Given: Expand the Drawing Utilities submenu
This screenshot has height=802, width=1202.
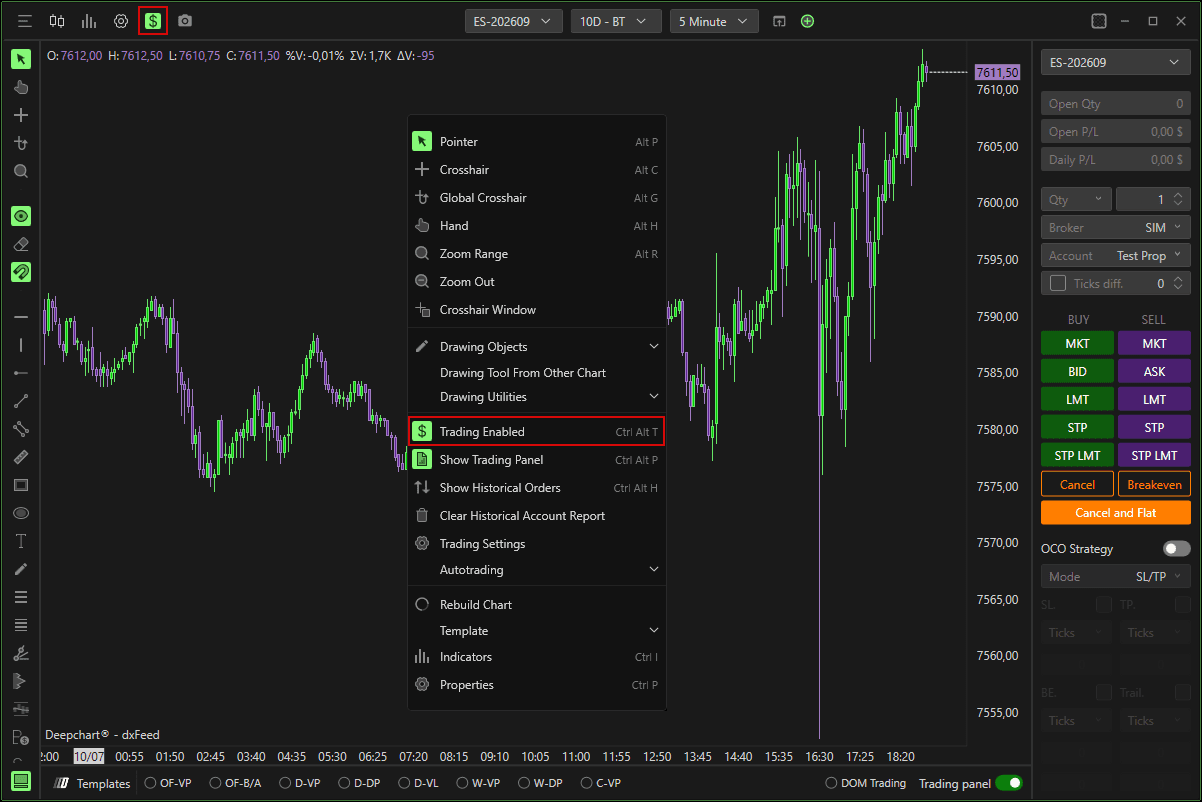Looking at the screenshot, I should click(536, 397).
